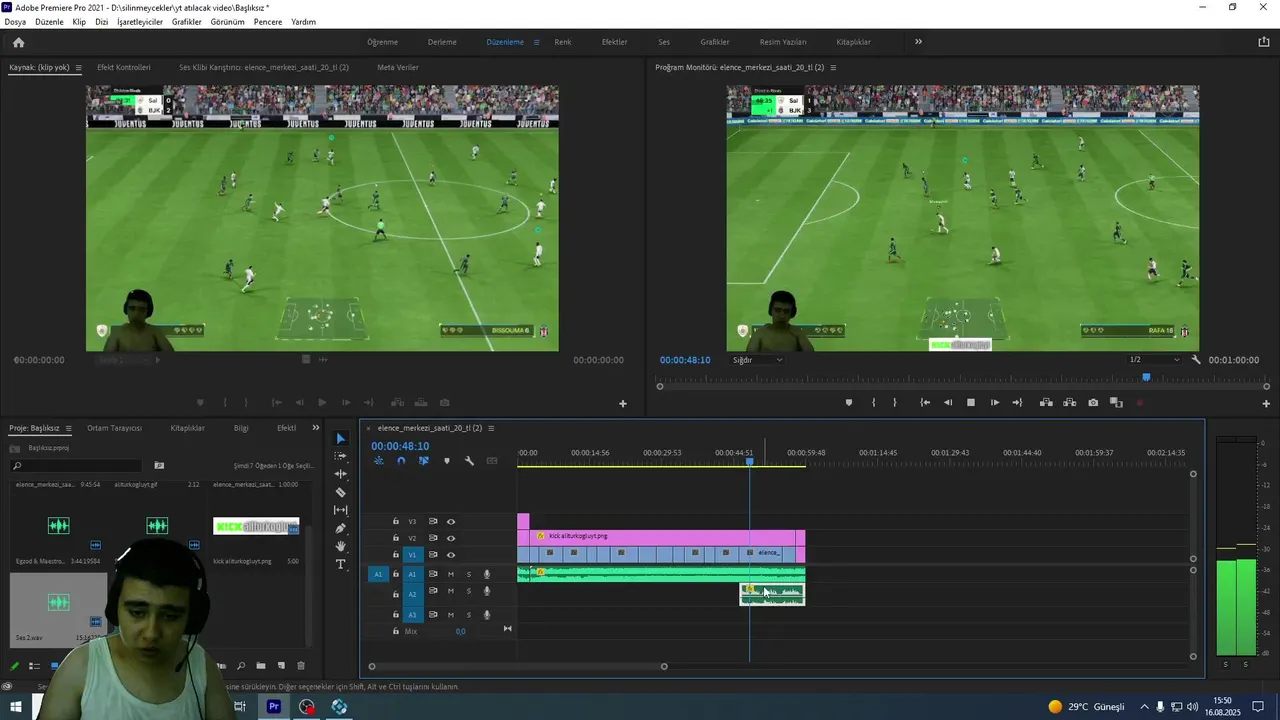1280x720 pixels.
Task: Click Mark In in Program Monitor
Action: point(873,402)
